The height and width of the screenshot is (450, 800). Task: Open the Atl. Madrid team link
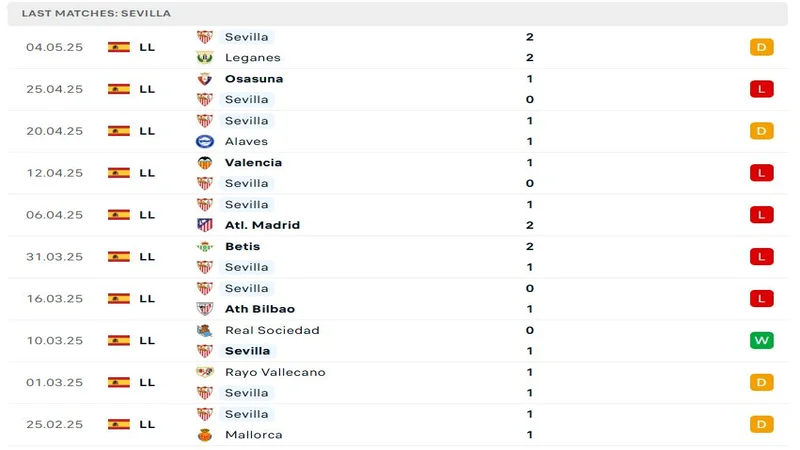(262, 226)
